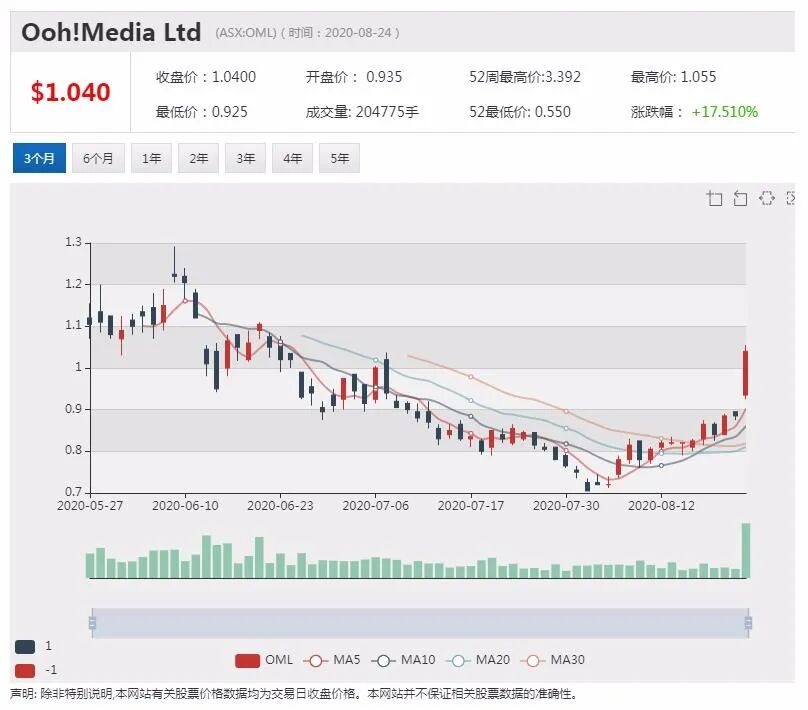The width and height of the screenshot is (808, 710).
Task: Click the 最低价：0.925 value
Action: coord(201,112)
